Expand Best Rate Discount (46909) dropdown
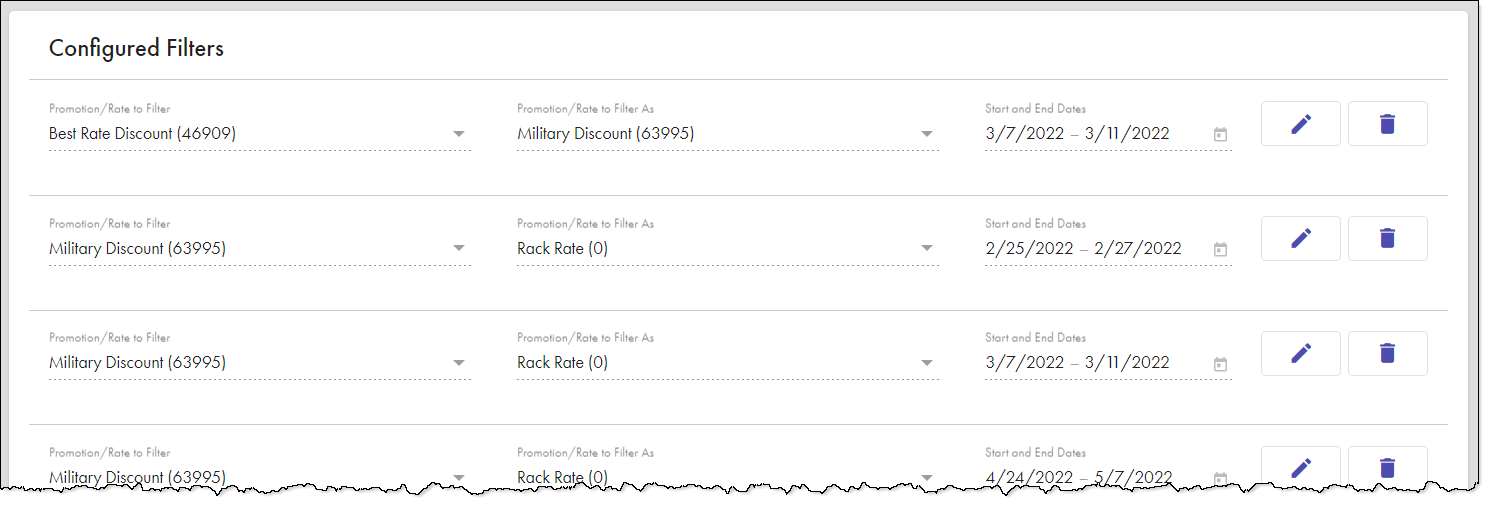1486x505 pixels. tap(459, 134)
